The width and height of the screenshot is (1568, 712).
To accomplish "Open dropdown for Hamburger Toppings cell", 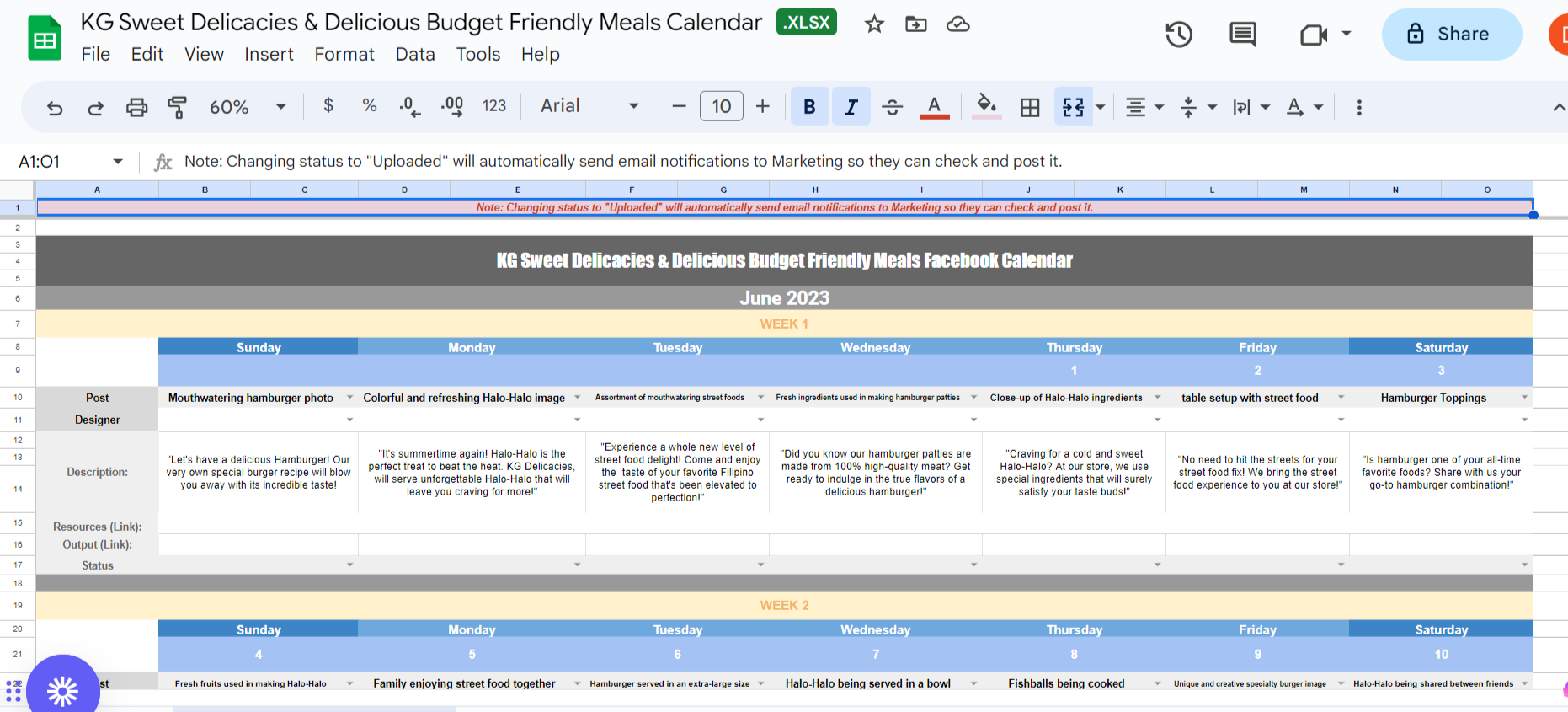I will tap(1524, 397).
